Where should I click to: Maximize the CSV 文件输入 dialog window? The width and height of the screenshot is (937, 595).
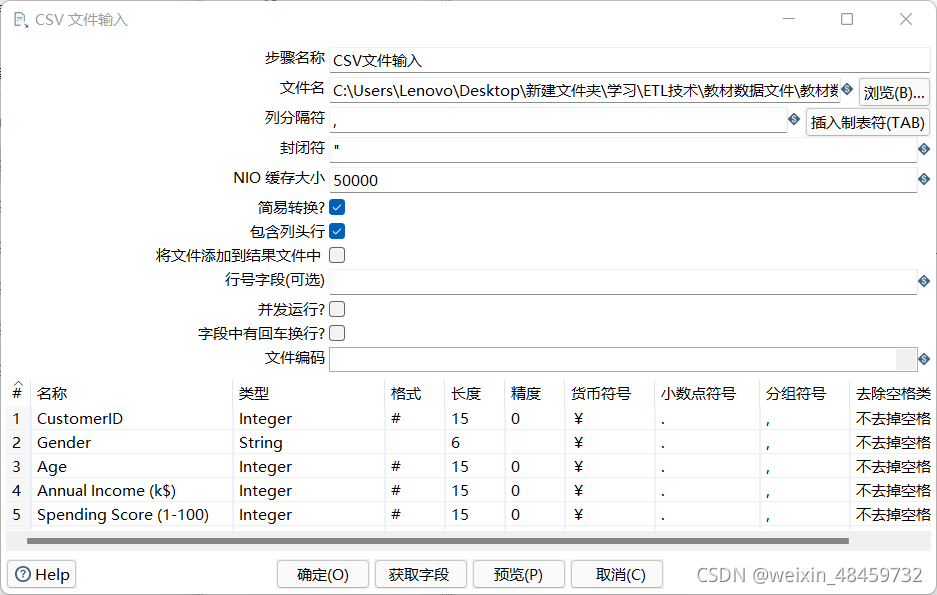tap(847, 19)
